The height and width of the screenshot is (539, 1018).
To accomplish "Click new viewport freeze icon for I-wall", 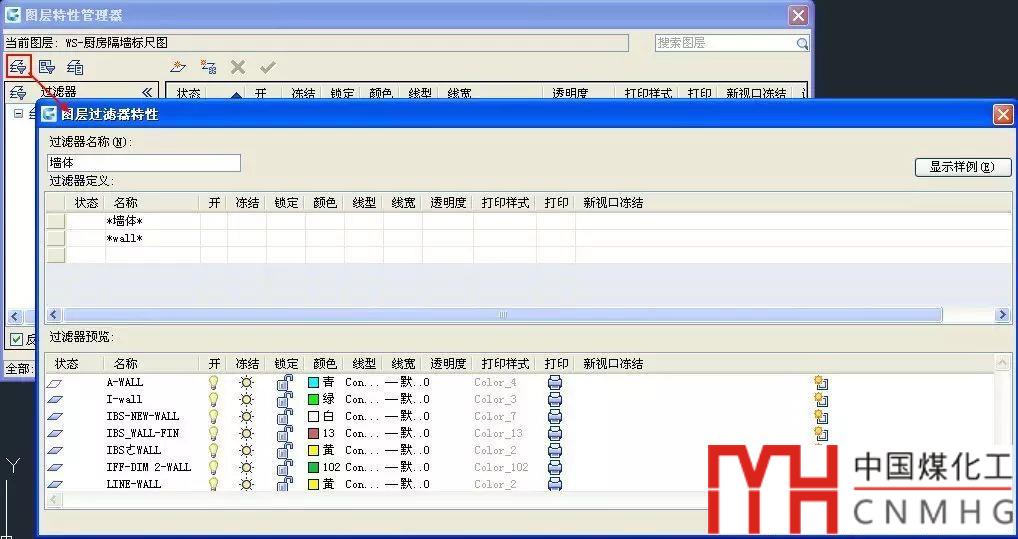I will [x=821, y=399].
